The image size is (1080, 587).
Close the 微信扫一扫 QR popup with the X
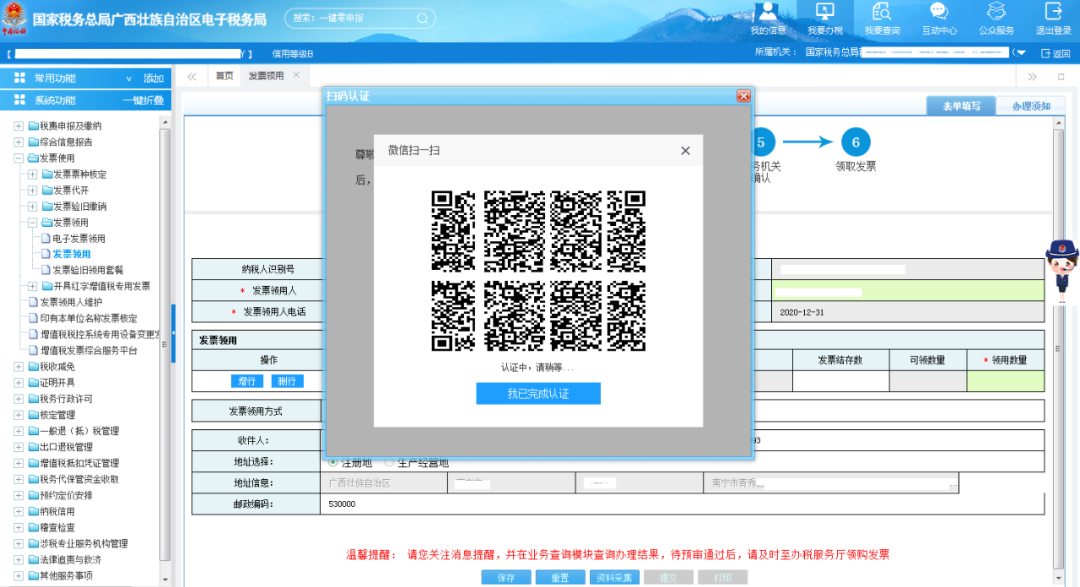tap(685, 151)
